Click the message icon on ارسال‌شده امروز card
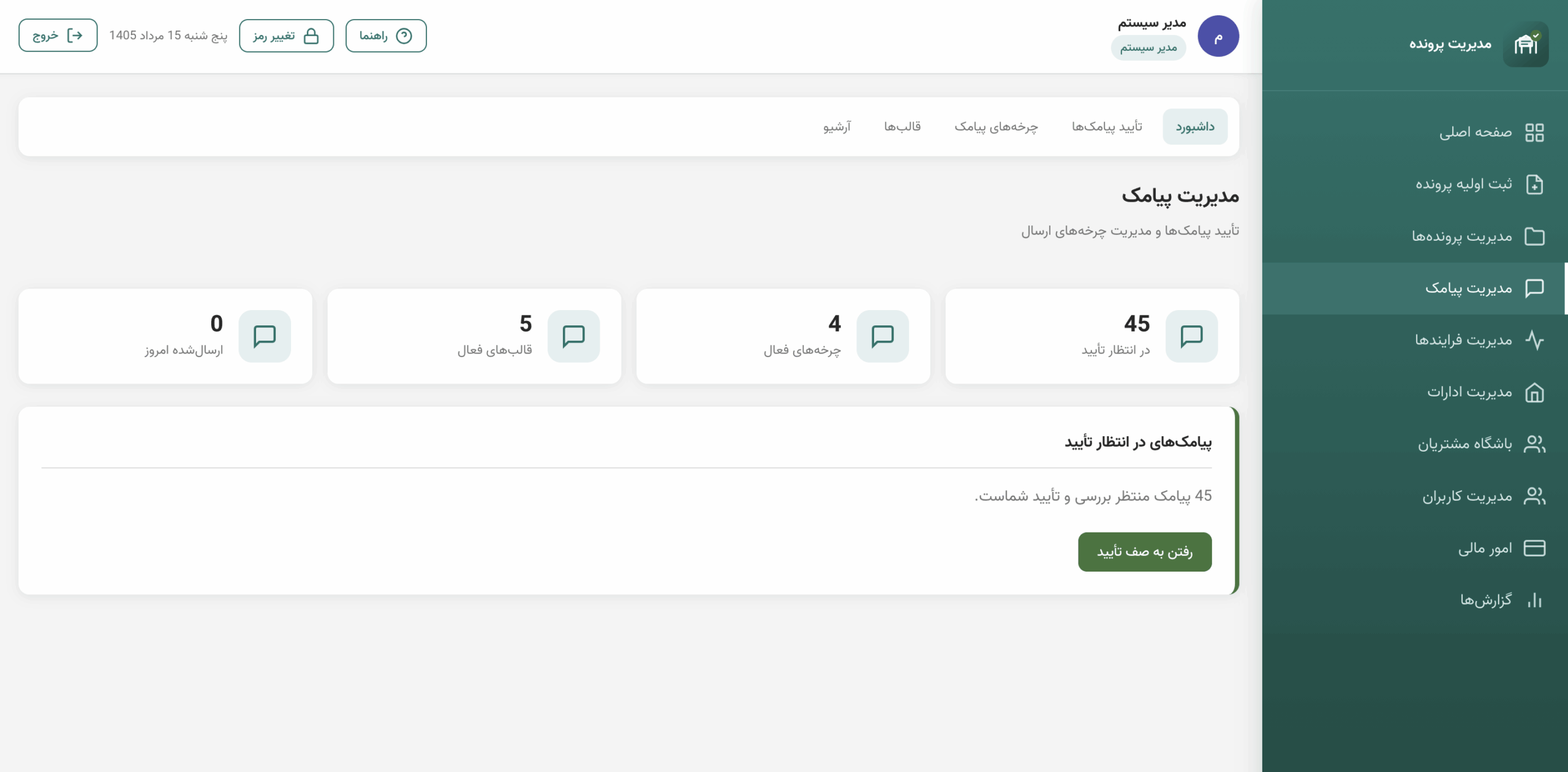 point(265,336)
